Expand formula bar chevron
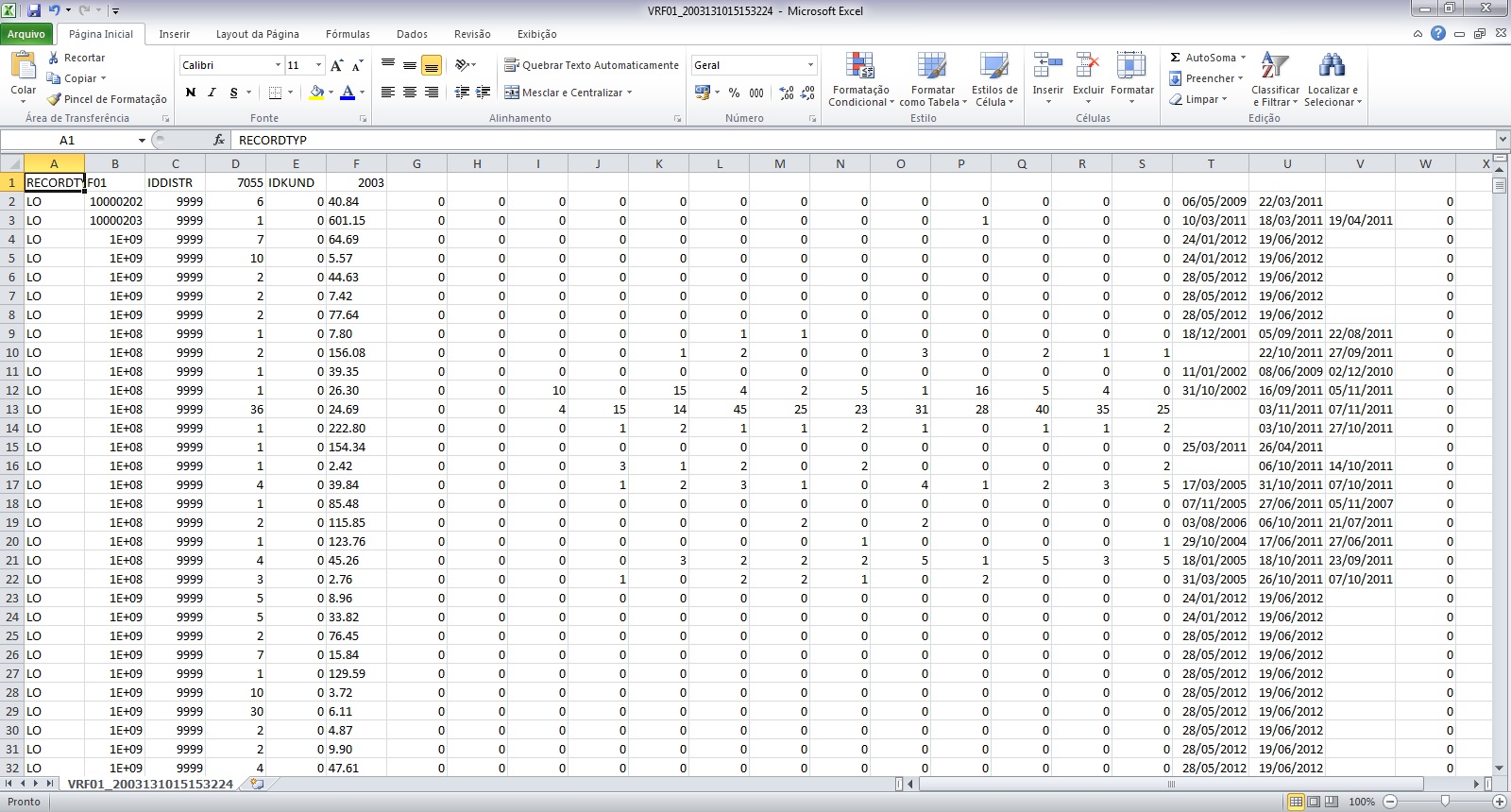1511x812 pixels. [1503, 140]
